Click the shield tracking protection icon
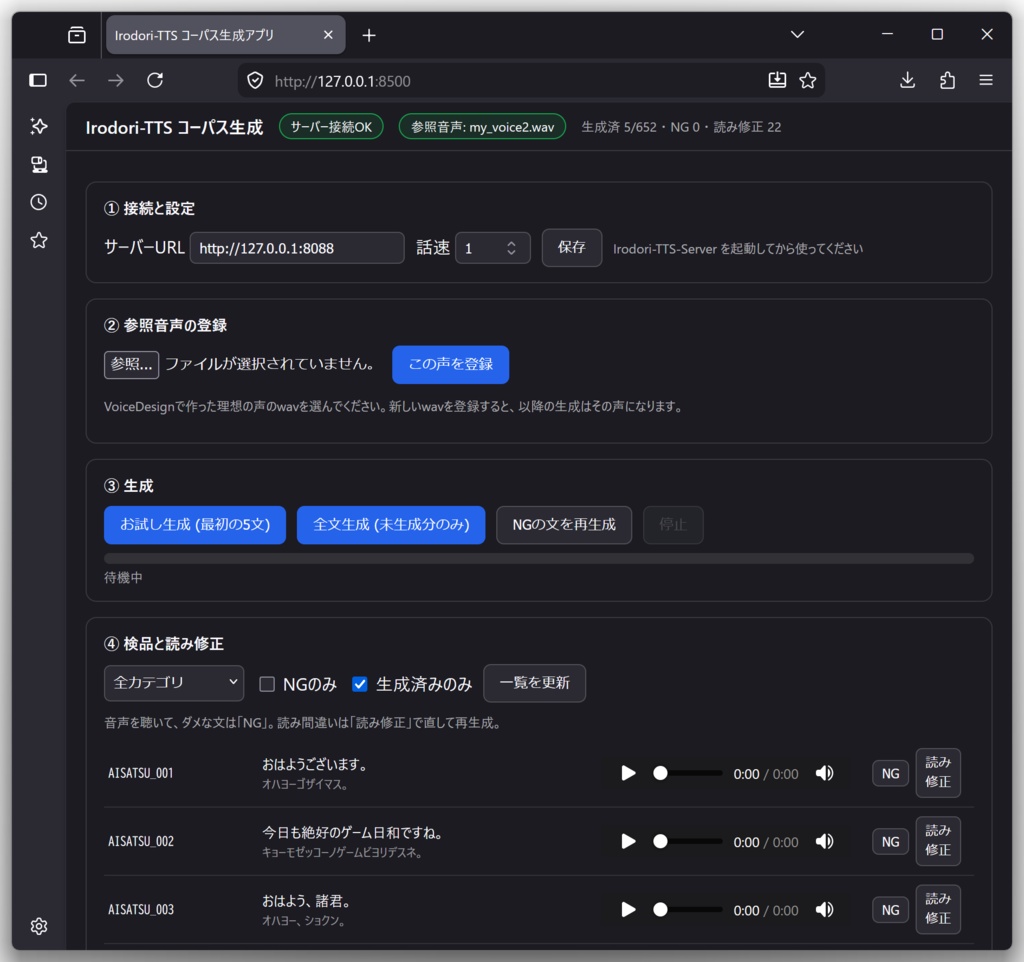This screenshot has width=1024, height=962. click(255, 81)
